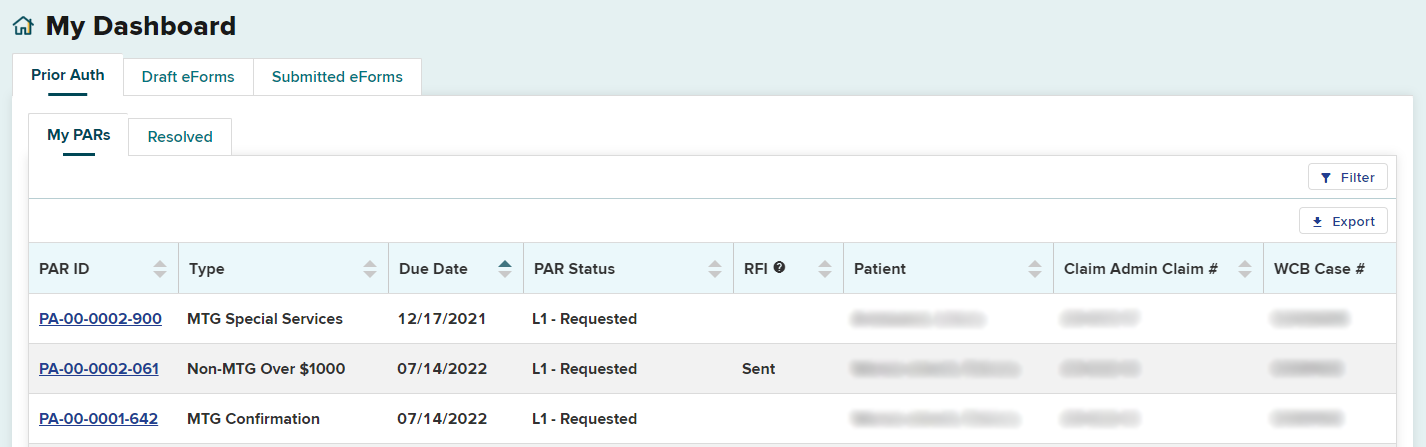The image size is (1426, 447).
Task: Click the home icon beside My Dashboard
Action: coord(23,27)
